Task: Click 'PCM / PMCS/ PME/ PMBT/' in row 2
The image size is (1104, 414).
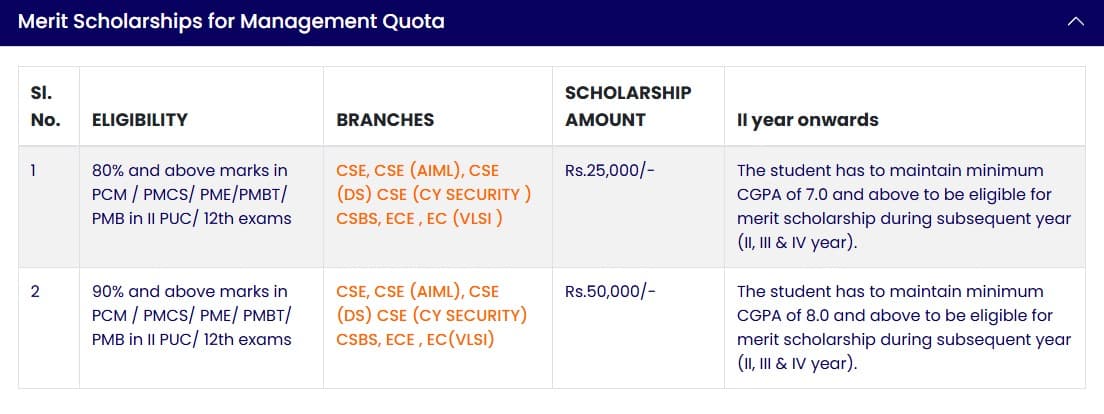Action: click(192, 316)
